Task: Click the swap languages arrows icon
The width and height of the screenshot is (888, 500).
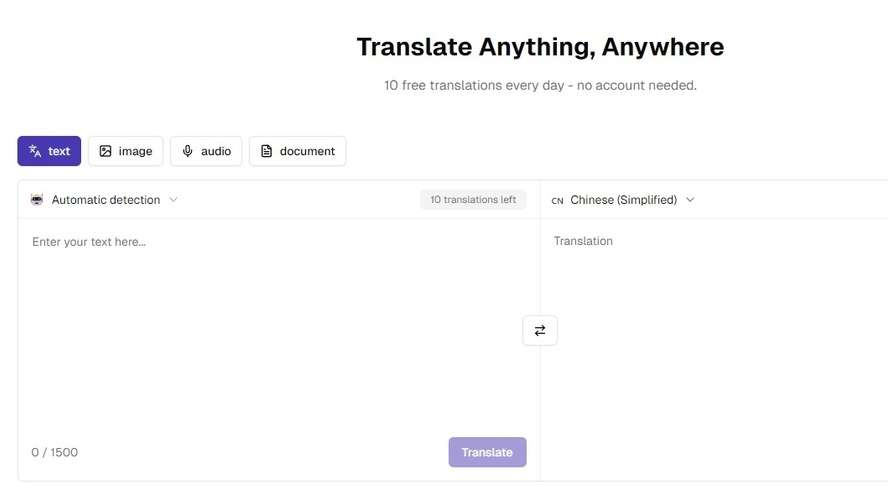Action: [540, 330]
